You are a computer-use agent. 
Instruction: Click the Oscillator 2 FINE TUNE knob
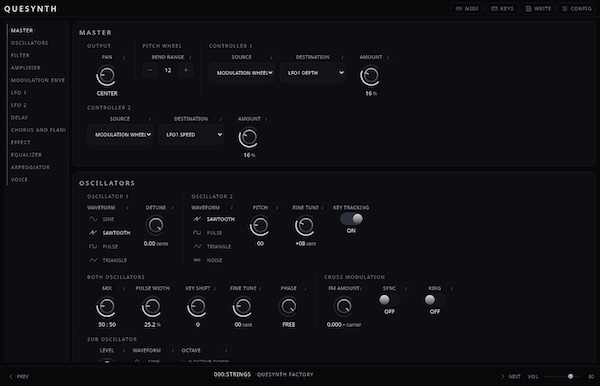coord(305,226)
